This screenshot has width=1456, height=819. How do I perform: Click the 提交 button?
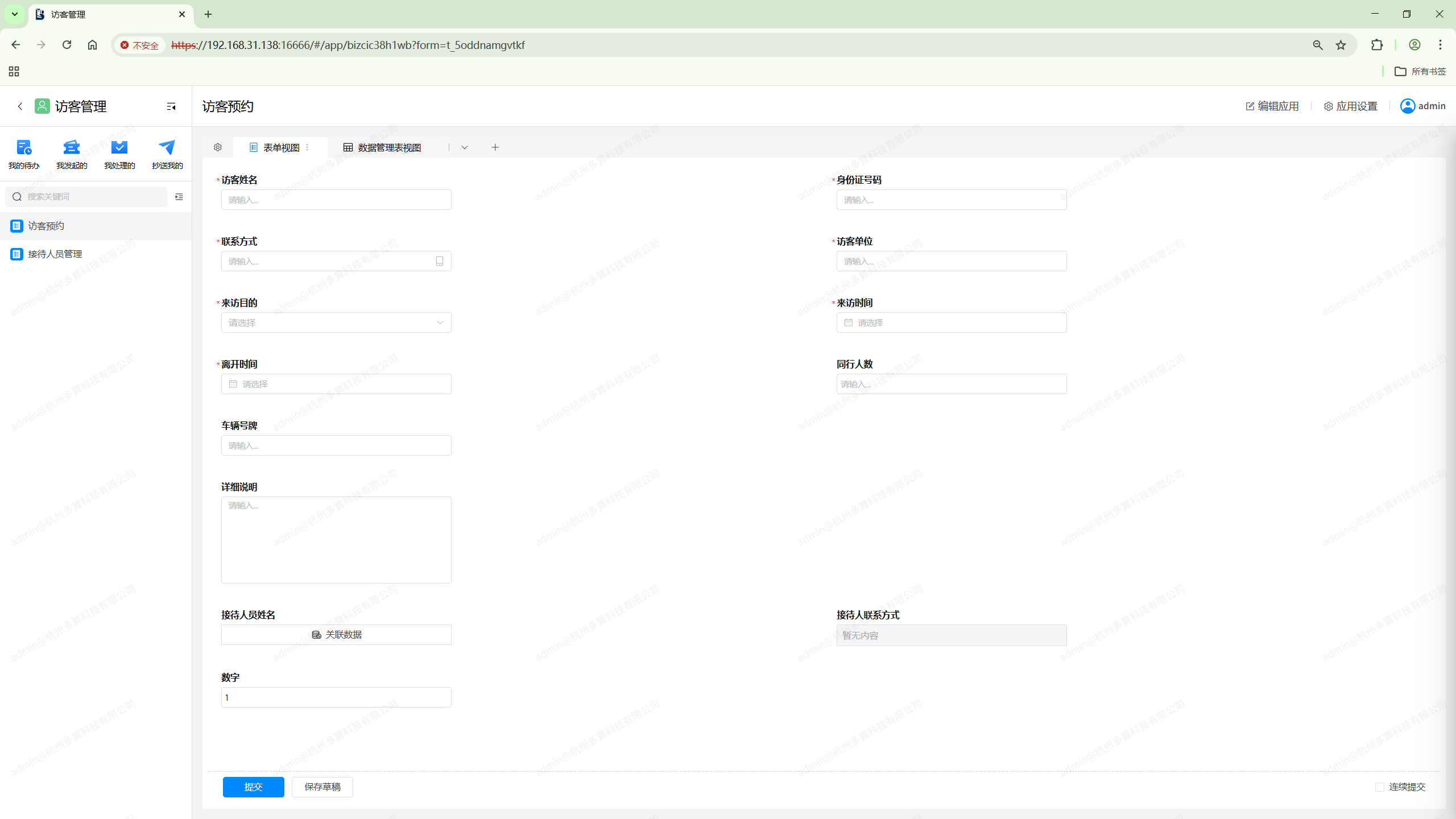tap(253, 787)
